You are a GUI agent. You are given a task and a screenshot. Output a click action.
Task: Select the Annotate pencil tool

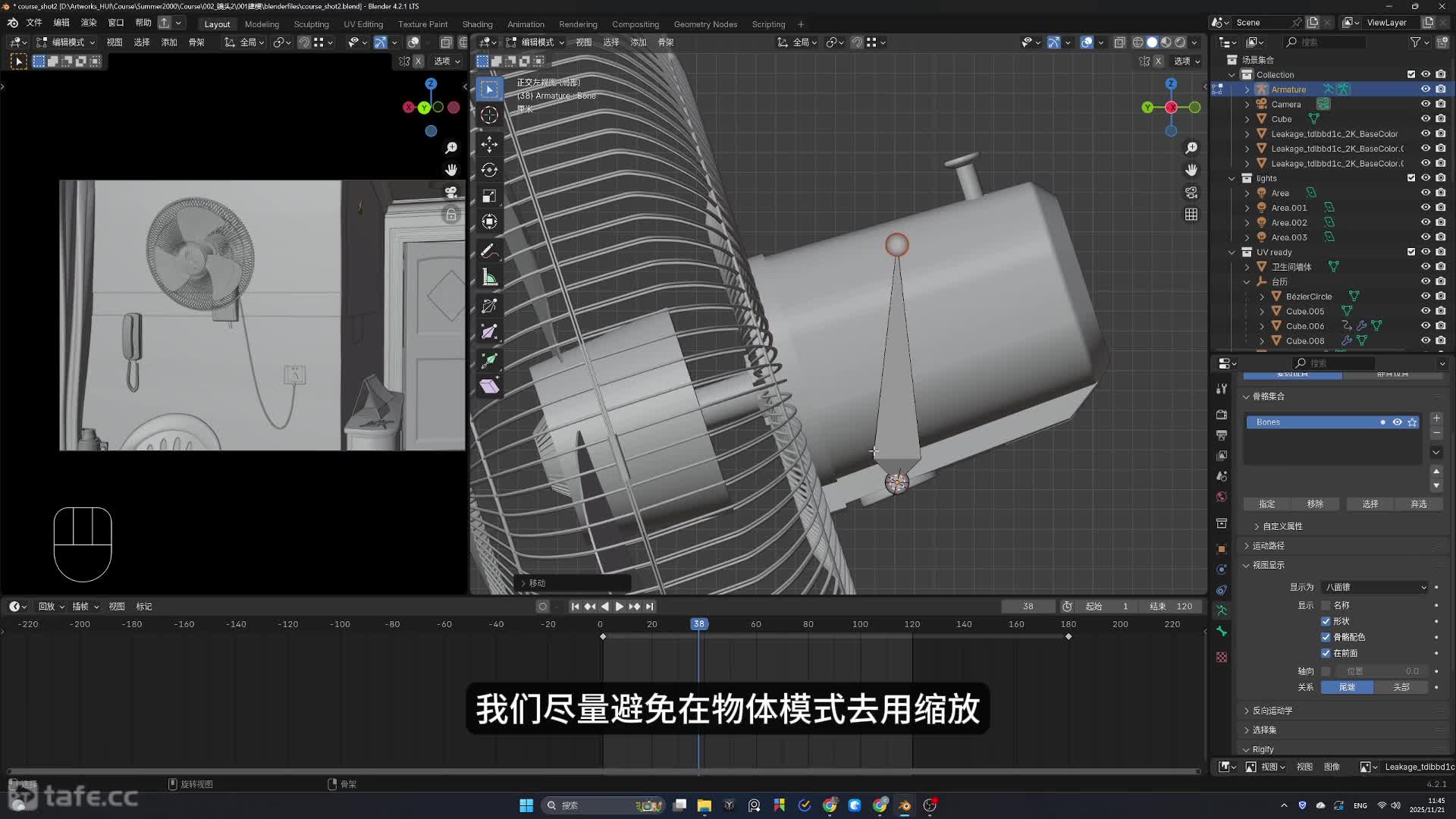[489, 251]
